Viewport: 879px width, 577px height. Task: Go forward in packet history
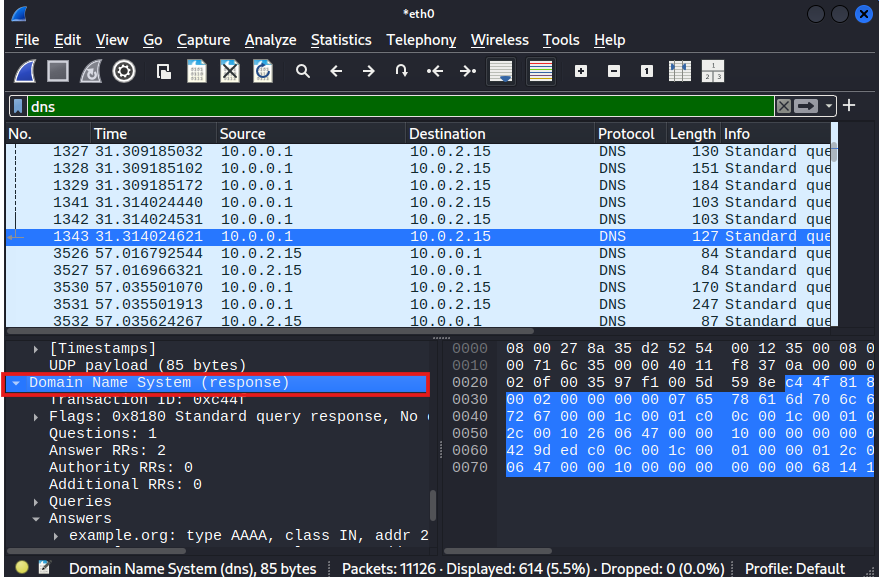(x=368, y=71)
